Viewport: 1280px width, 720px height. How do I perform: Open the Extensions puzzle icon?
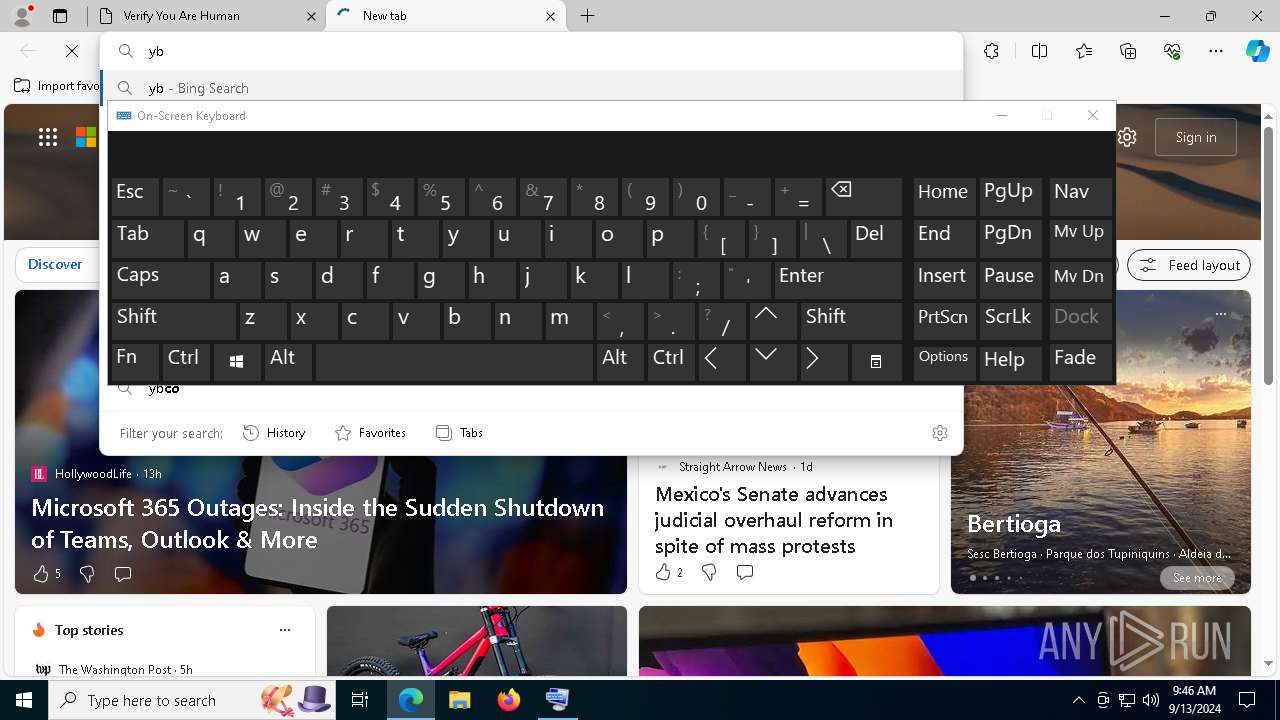click(x=991, y=51)
